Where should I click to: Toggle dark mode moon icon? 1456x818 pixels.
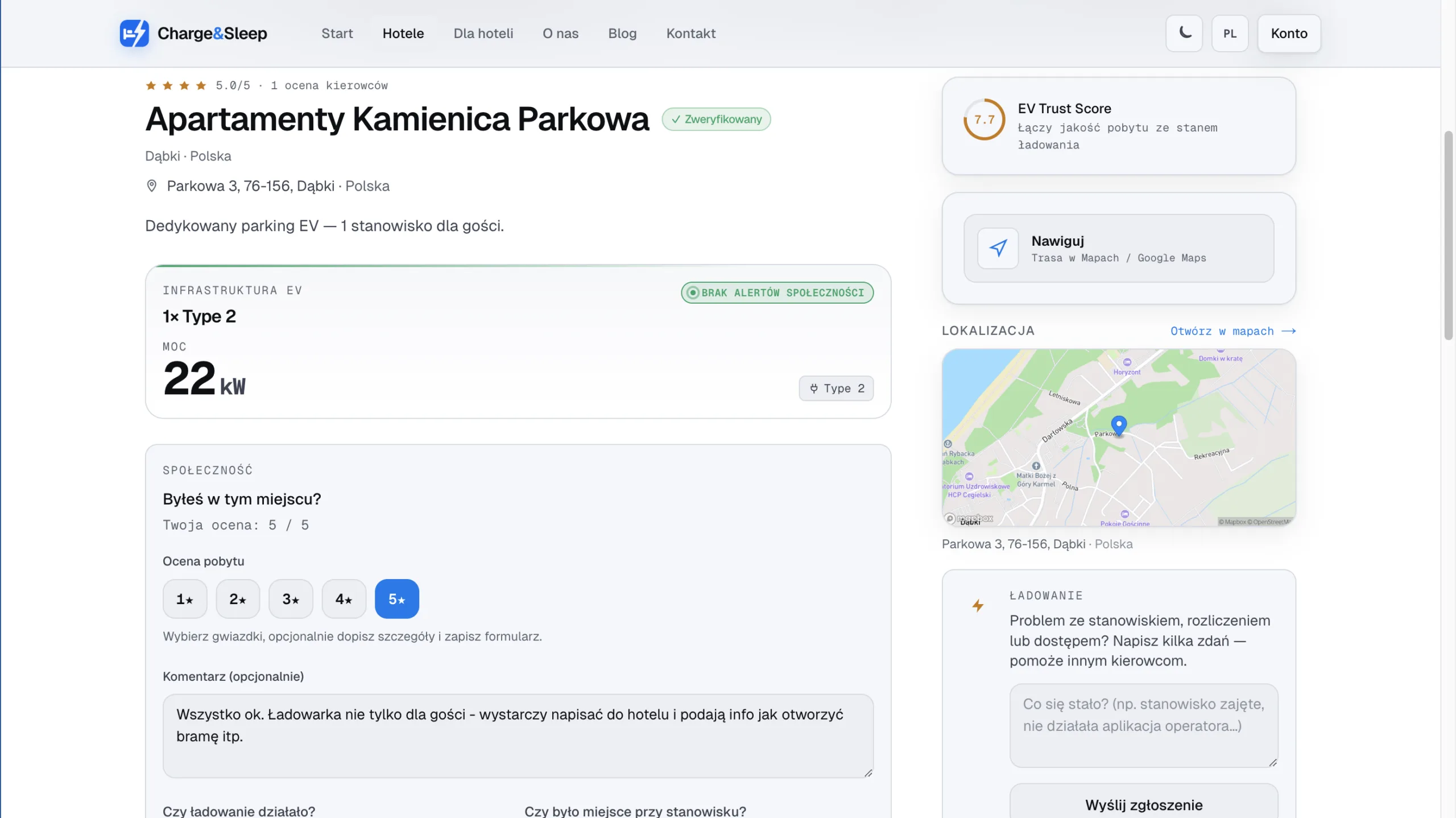pos(1184,33)
